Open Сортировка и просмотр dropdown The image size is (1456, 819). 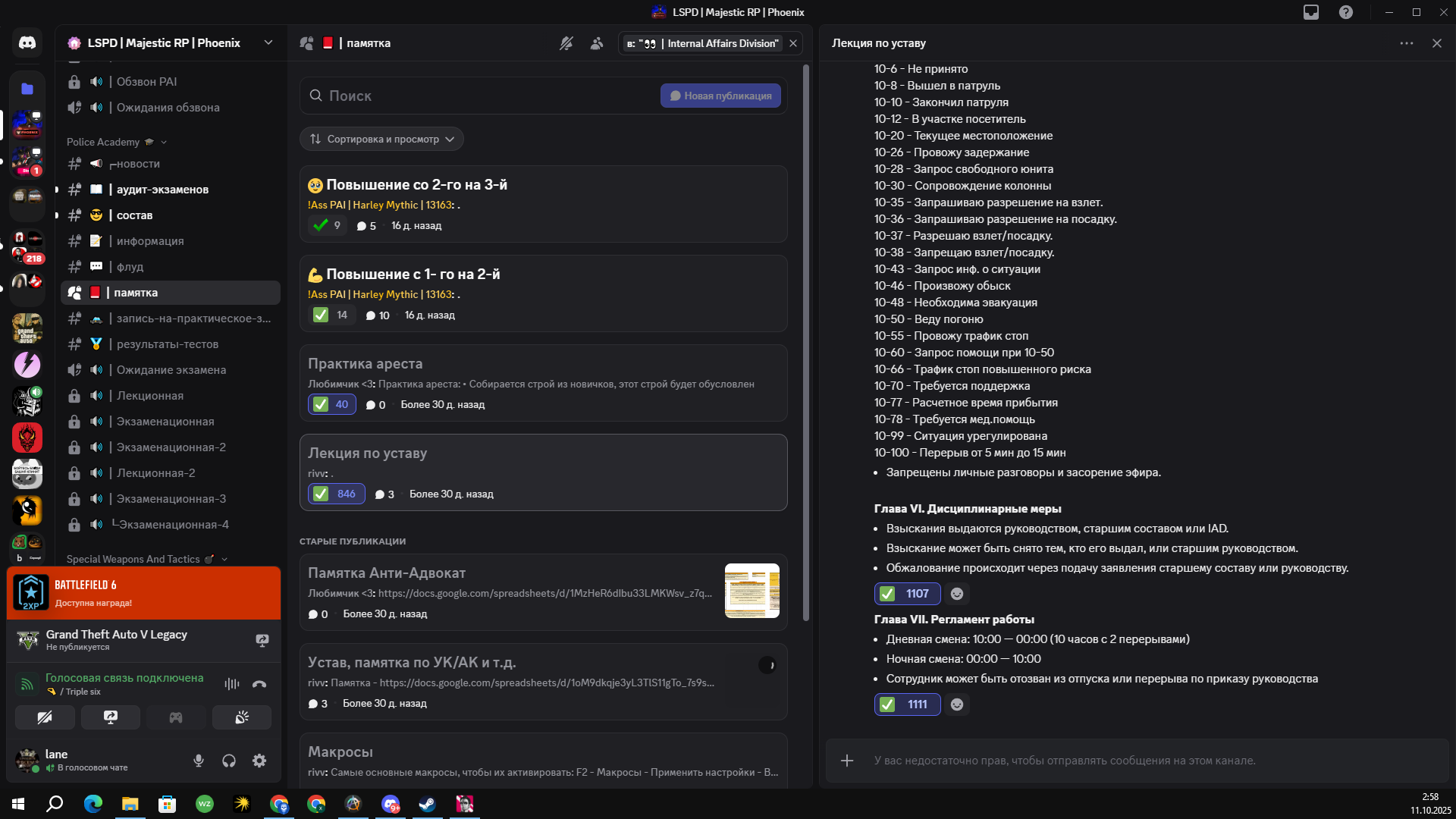[381, 139]
